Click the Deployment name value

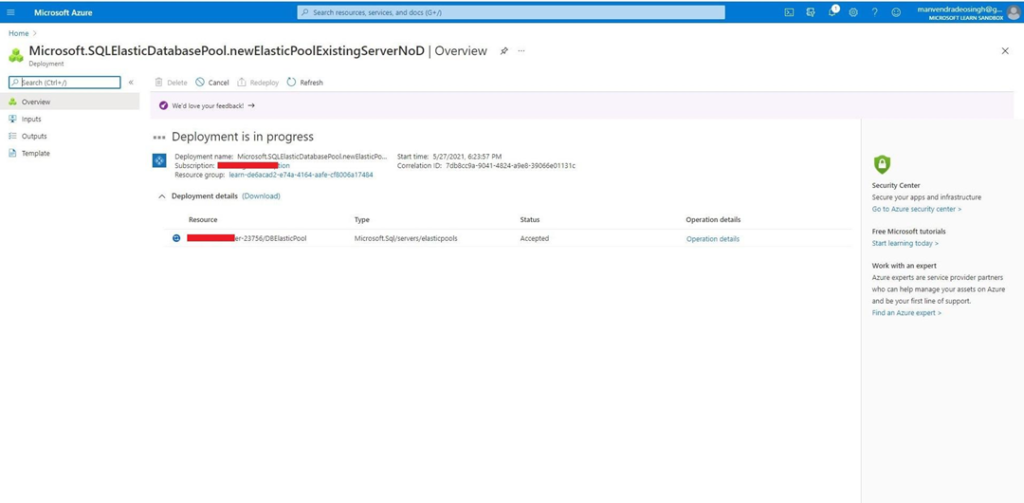[x=312, y=157]
